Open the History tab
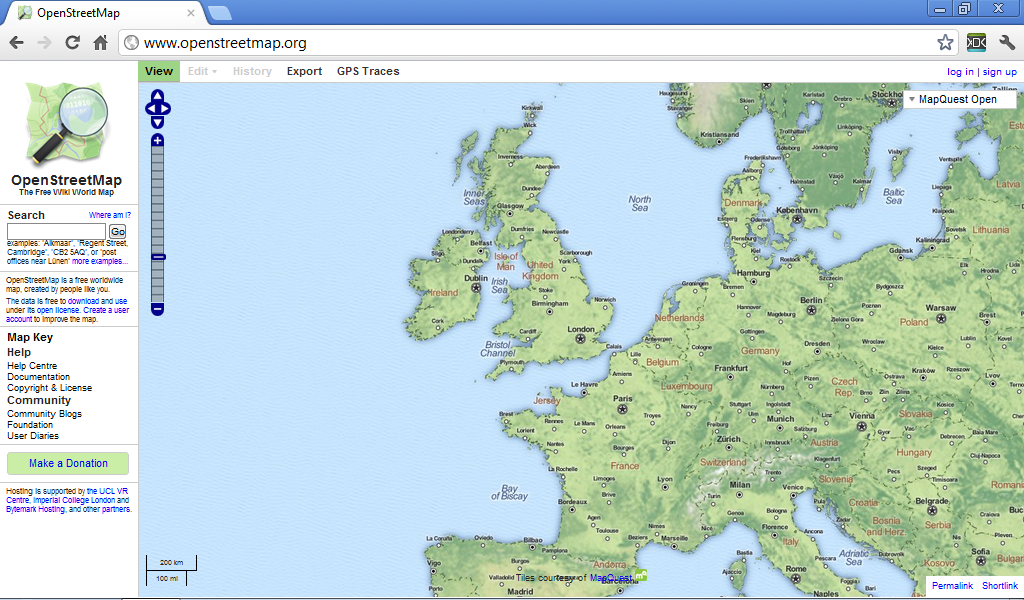 click(252, 71)
